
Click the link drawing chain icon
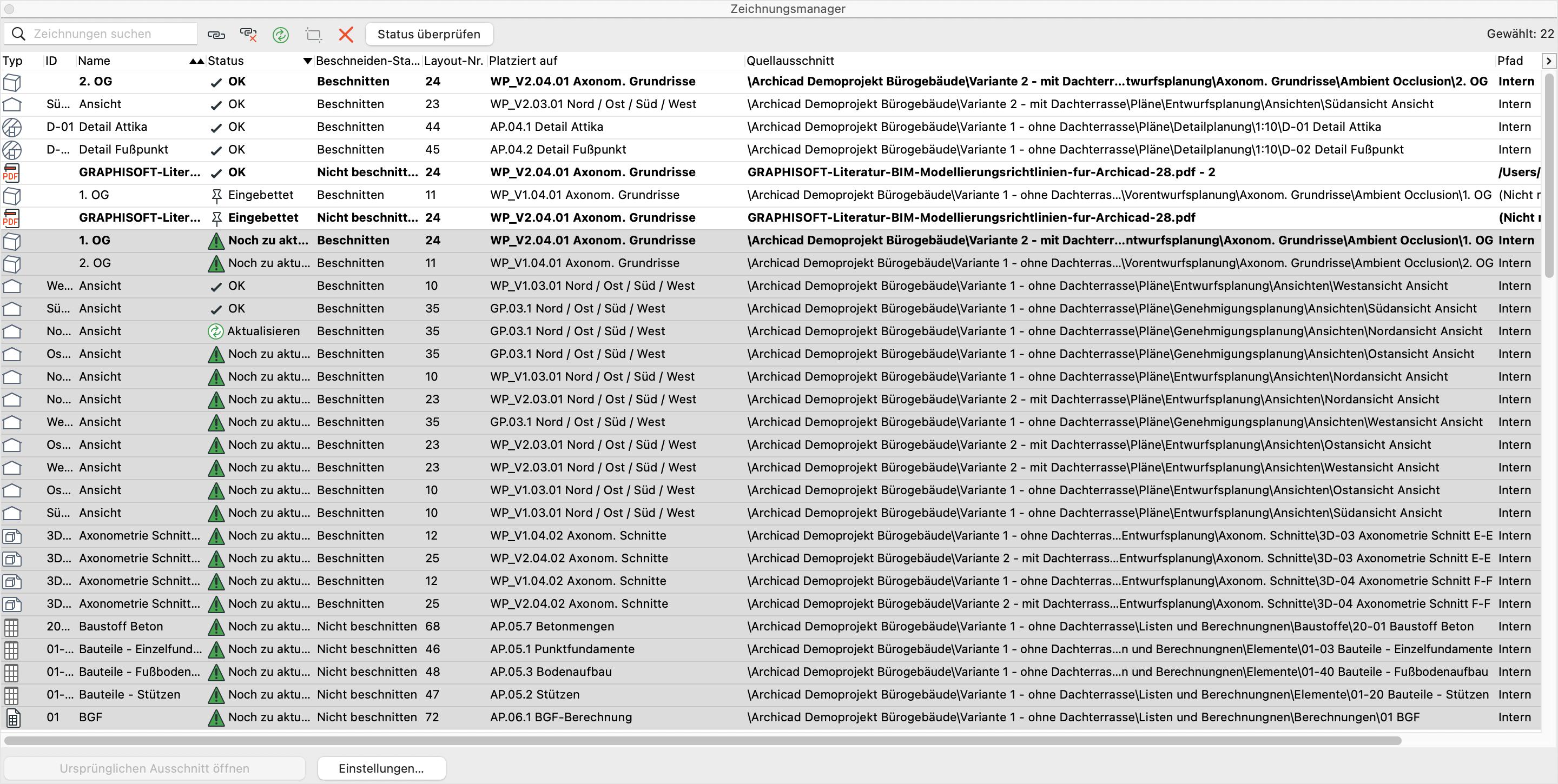coord(216,35)
